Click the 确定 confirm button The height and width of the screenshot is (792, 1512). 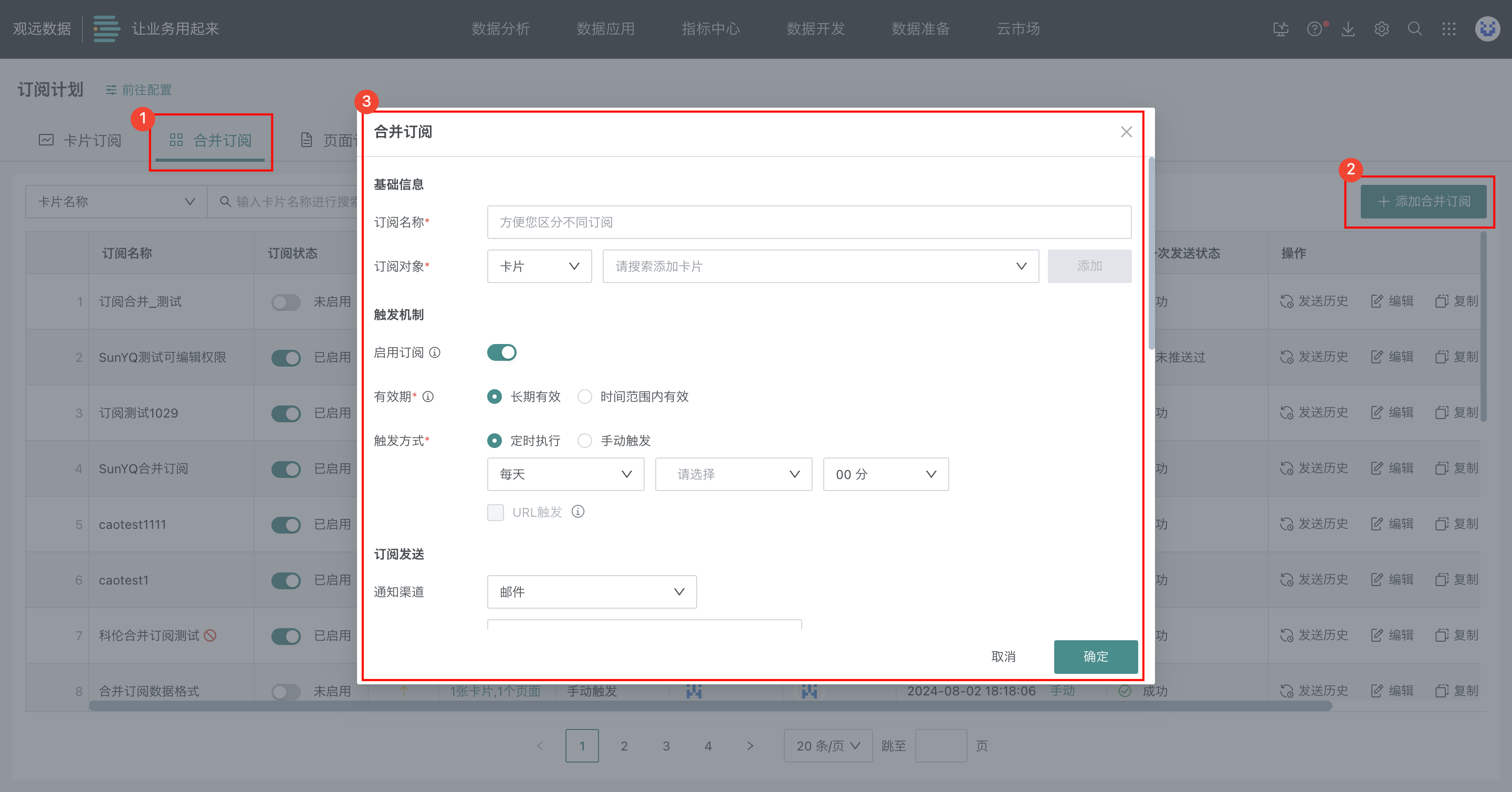pos(1095,656)
